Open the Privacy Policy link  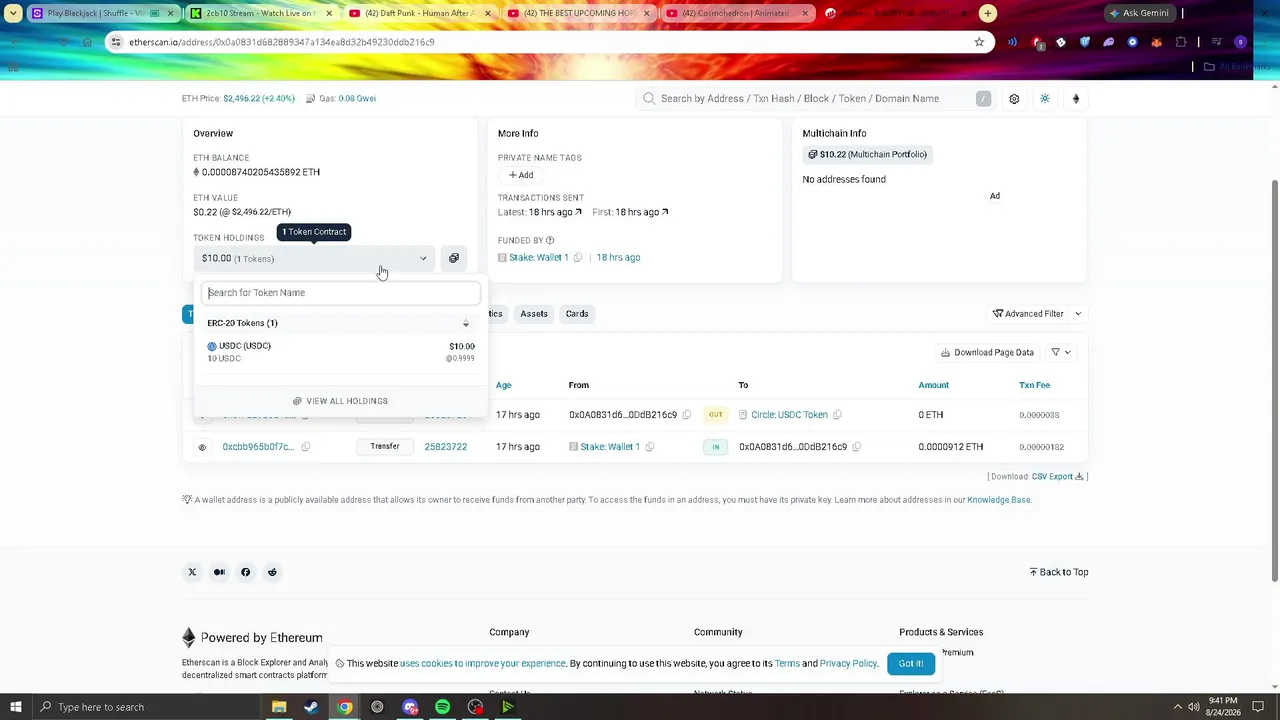[x=849, y=664]
